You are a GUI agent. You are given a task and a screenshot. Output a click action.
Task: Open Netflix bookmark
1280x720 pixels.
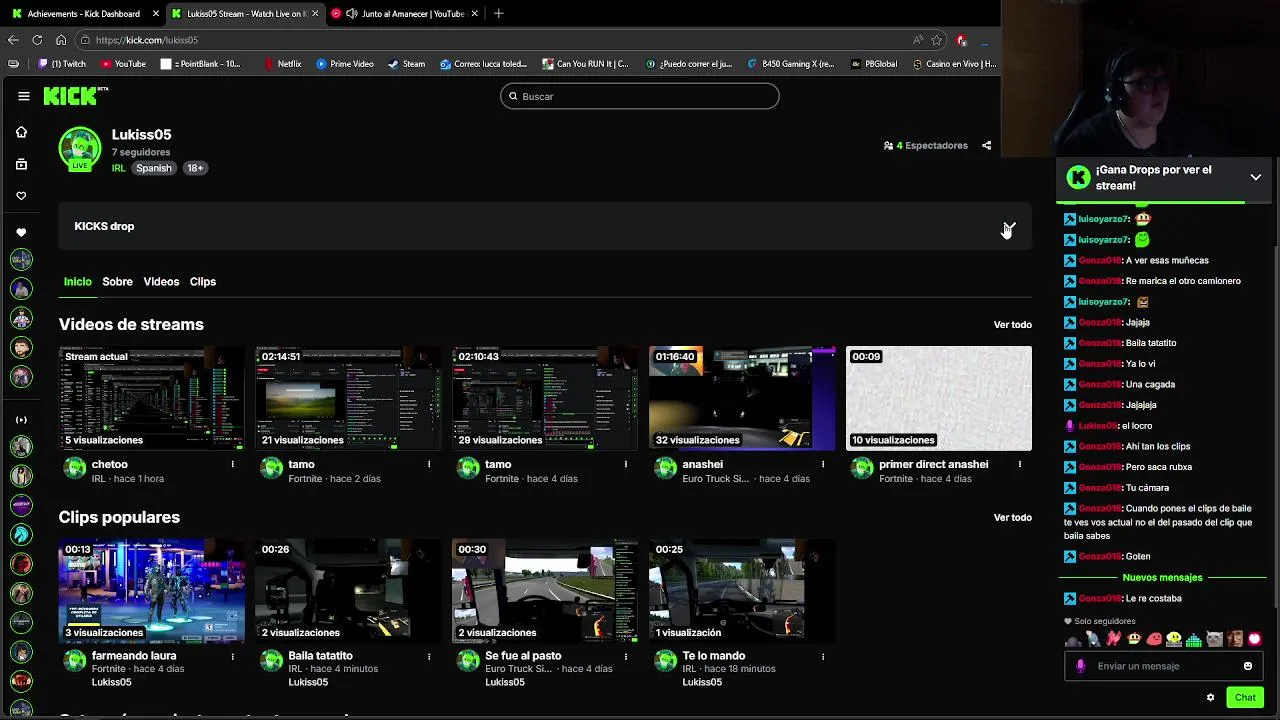click(x=282, y=64)
